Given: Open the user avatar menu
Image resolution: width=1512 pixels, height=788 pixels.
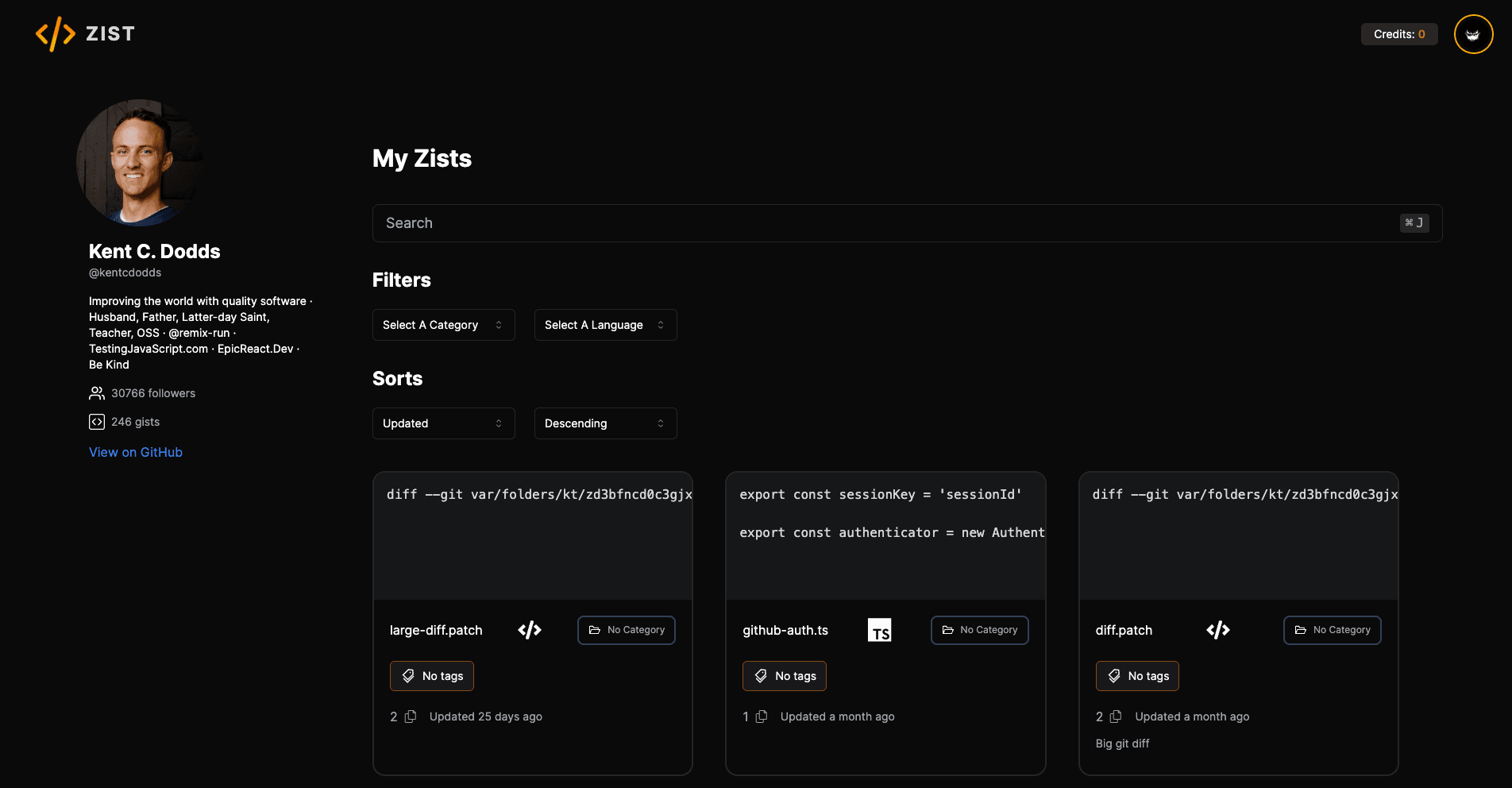Looking at the screenshot, I should point(1473,34).
